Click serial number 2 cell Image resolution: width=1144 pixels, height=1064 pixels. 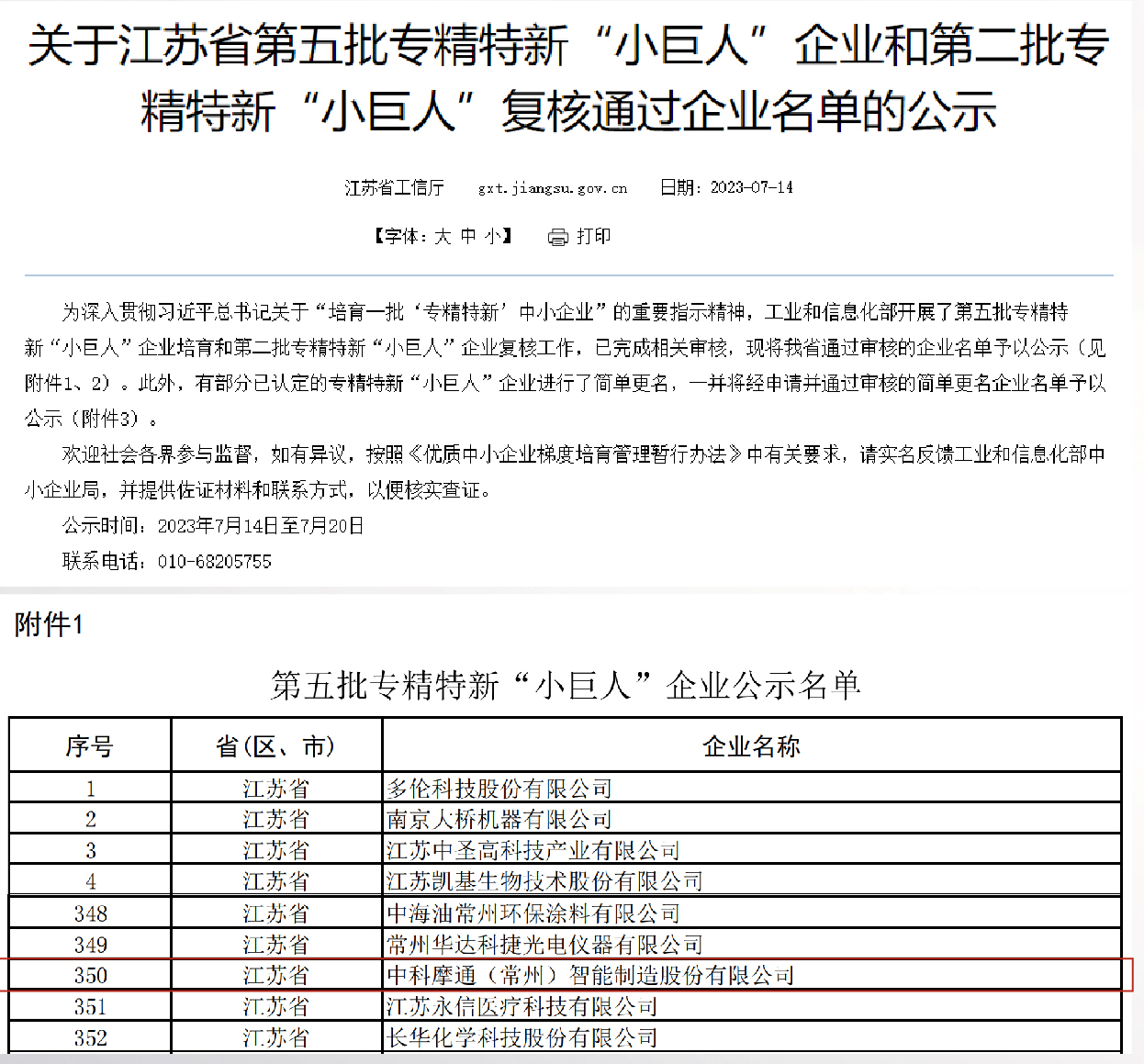(x=90, y=819)
